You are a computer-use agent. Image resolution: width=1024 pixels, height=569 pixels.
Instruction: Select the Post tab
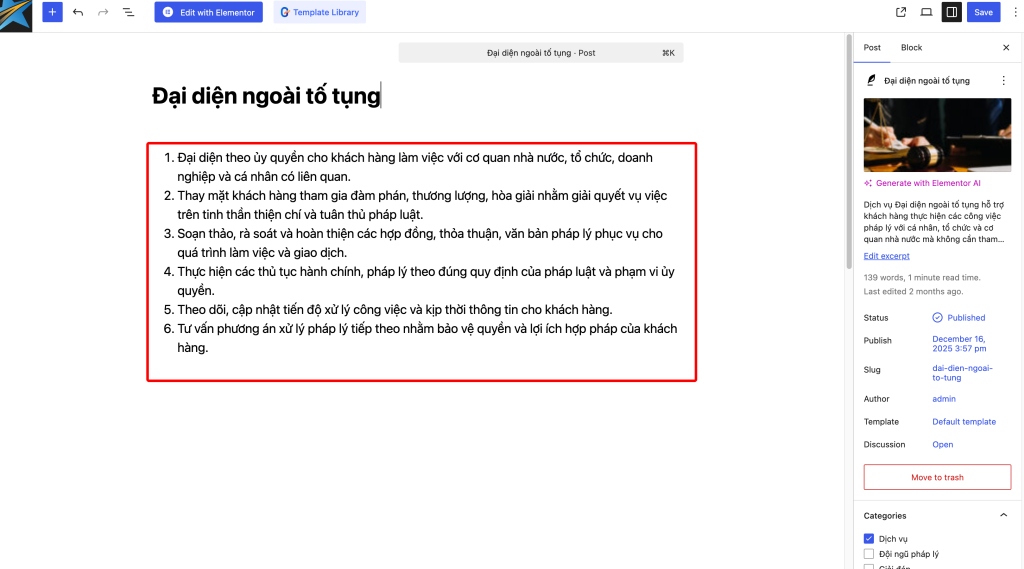pos(872,47)
